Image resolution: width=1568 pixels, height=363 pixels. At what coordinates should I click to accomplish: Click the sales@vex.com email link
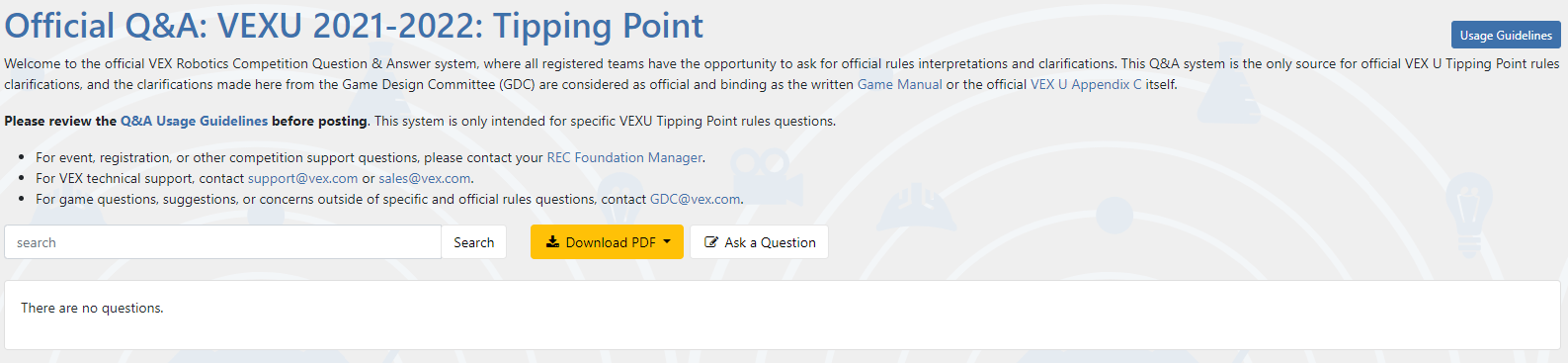coord(425,178)
